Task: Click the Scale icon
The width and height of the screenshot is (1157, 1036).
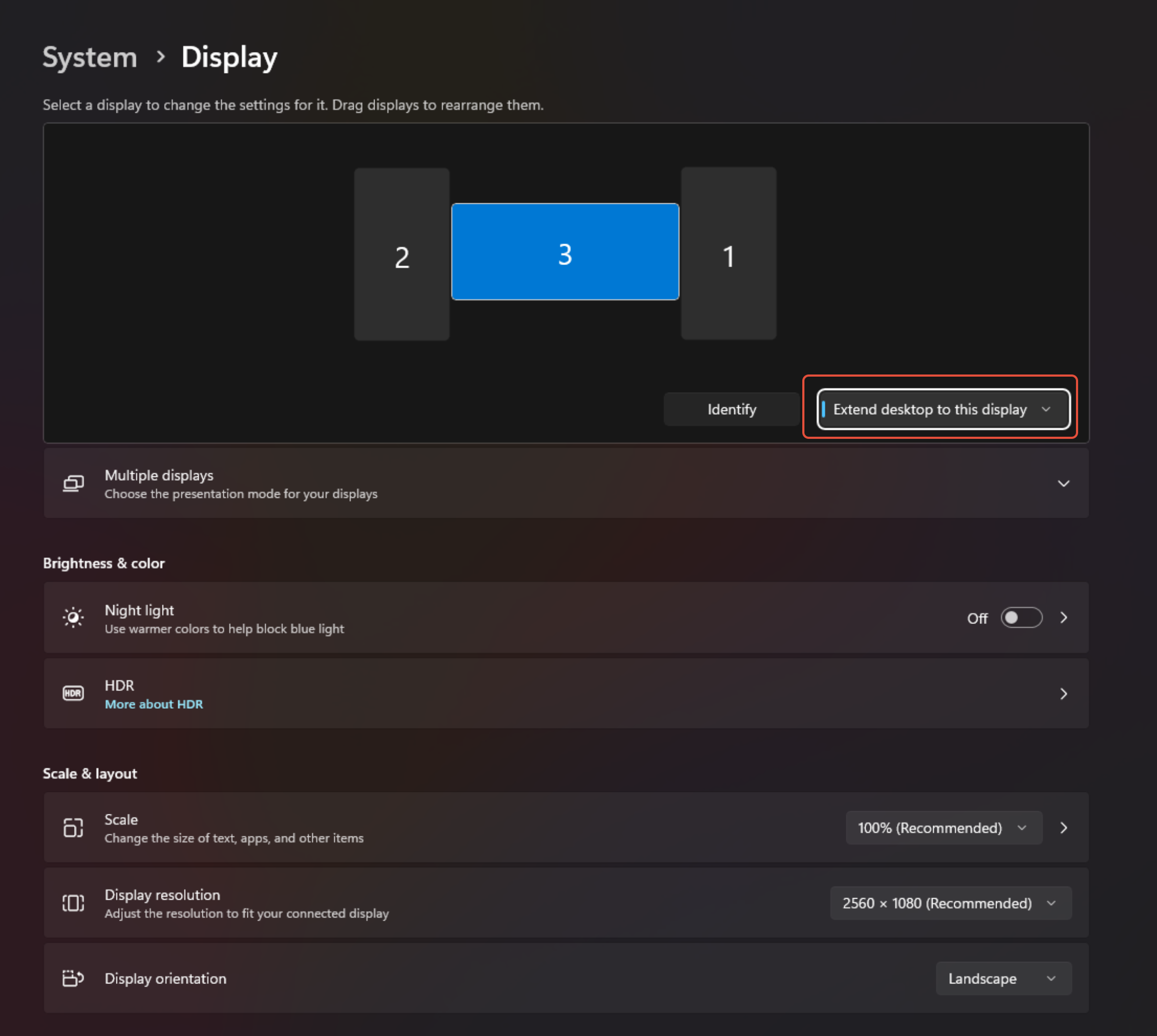Action: [x=73, y=828]
